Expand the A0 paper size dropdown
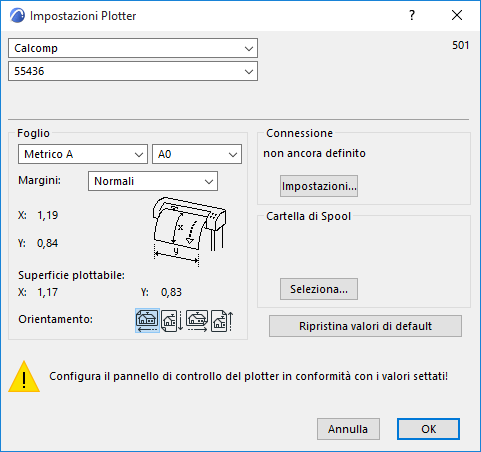 197,154
